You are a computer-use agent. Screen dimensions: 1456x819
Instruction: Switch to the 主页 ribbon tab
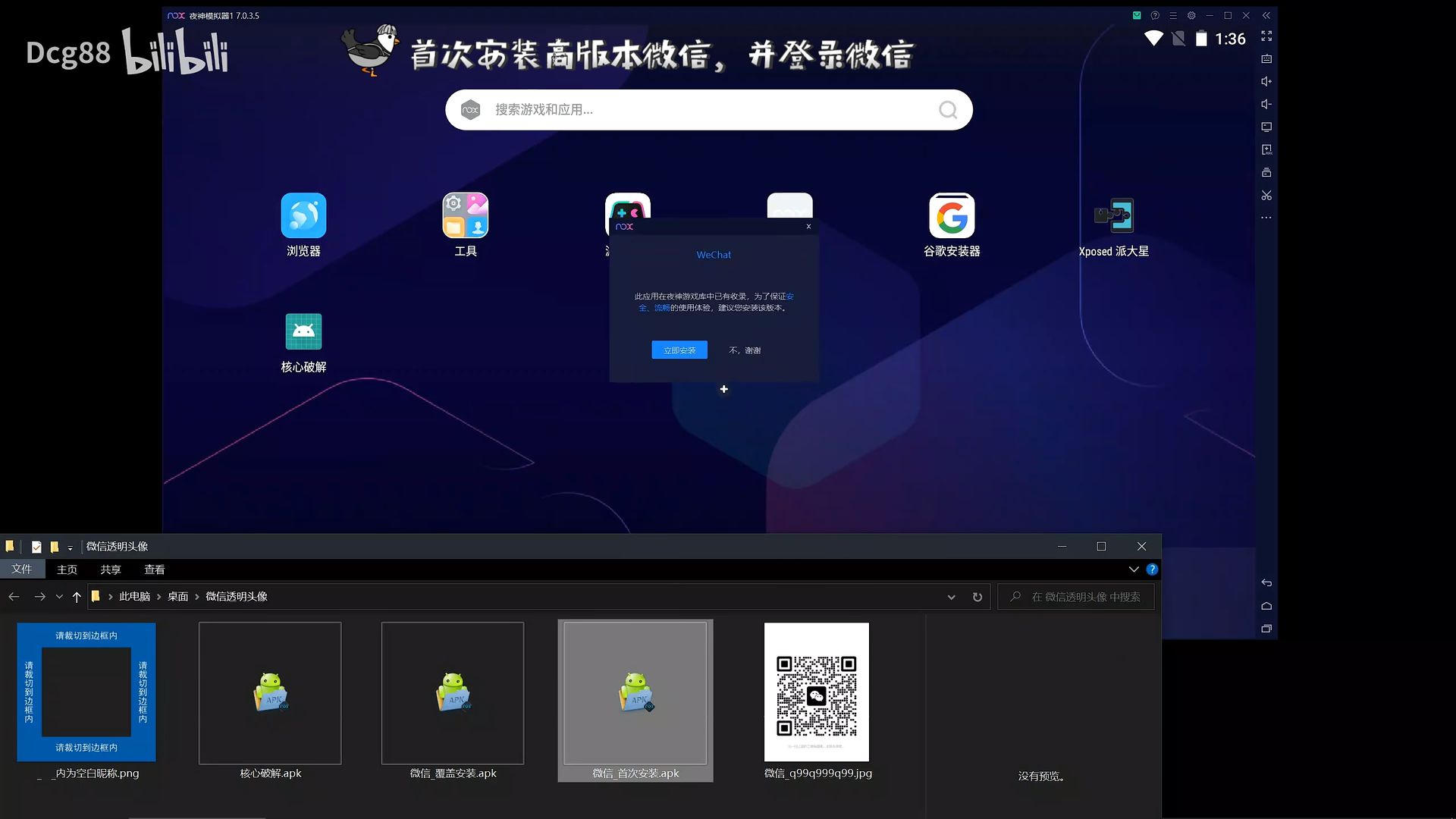[67, 570]
